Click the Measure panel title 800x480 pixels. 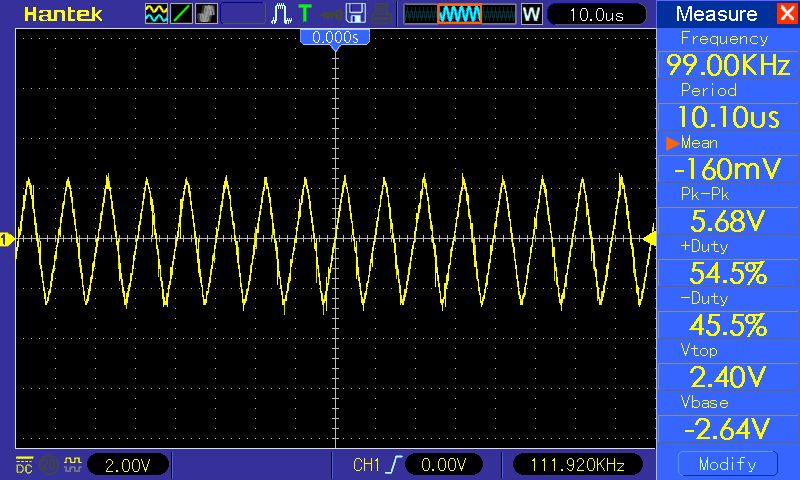(716, 14)
